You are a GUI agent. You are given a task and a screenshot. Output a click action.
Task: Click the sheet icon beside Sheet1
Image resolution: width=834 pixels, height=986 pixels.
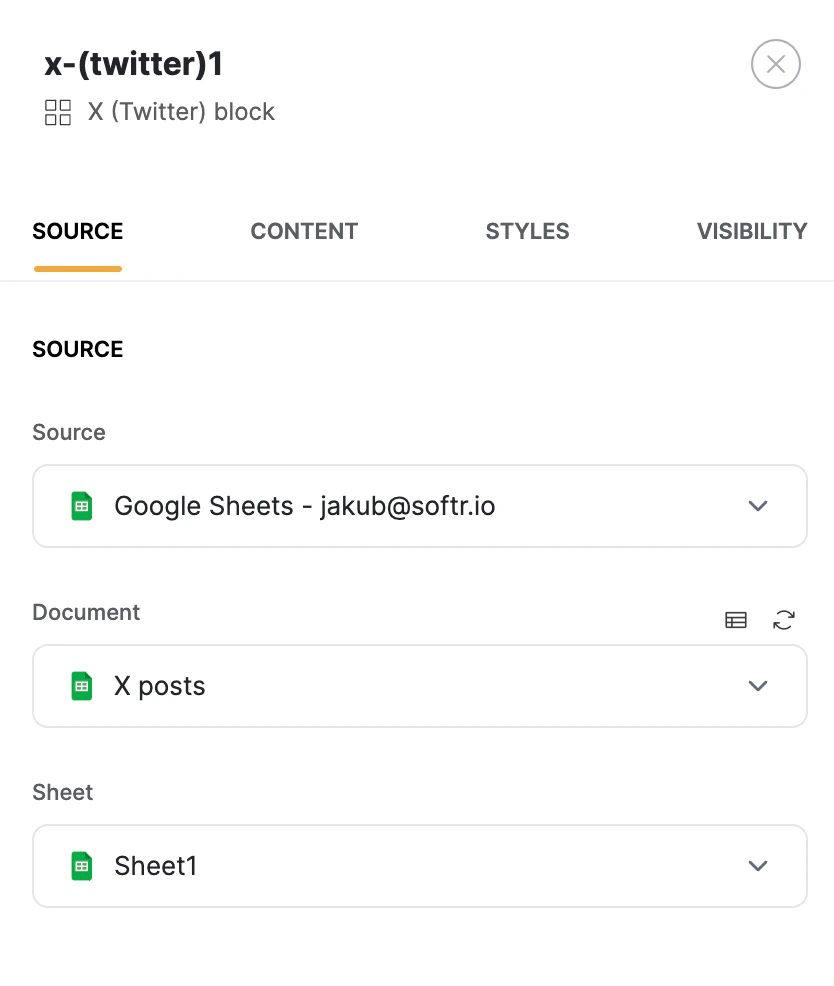point(82,866)
